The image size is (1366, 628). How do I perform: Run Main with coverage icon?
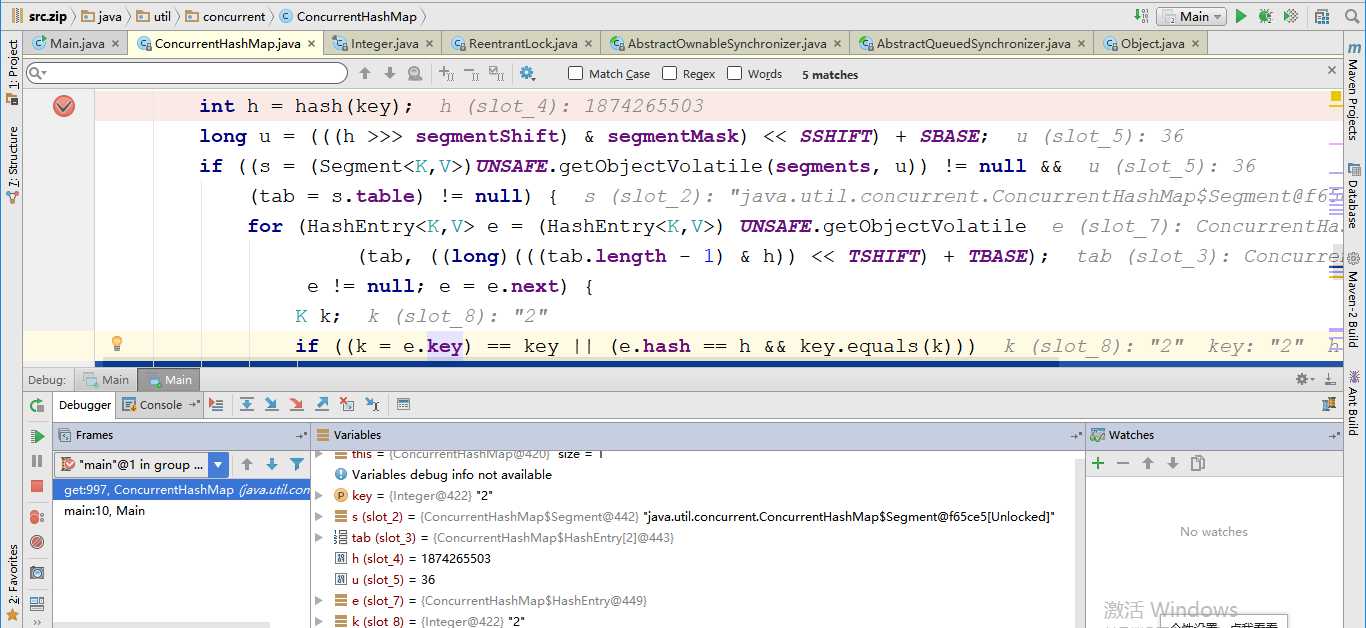[1291, 16]
